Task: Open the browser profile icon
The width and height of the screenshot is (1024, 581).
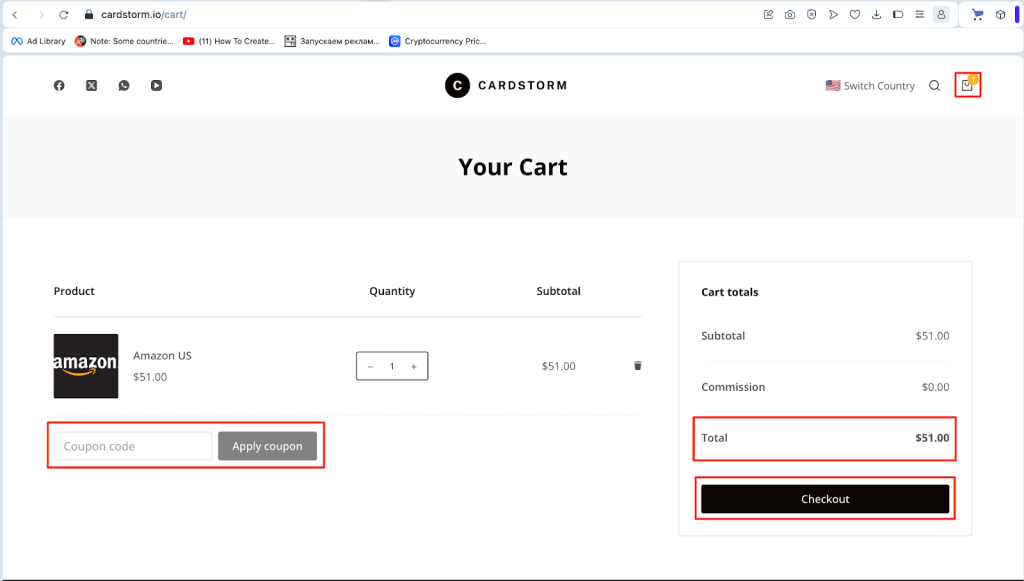Action: [941, 14]
